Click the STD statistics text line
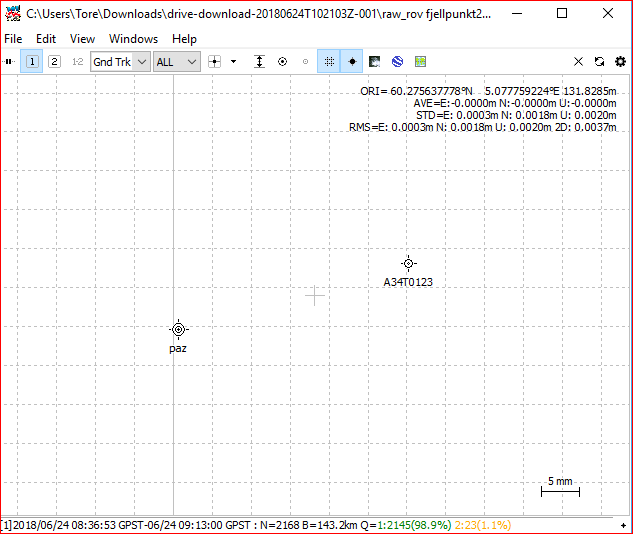 (516, 115)
